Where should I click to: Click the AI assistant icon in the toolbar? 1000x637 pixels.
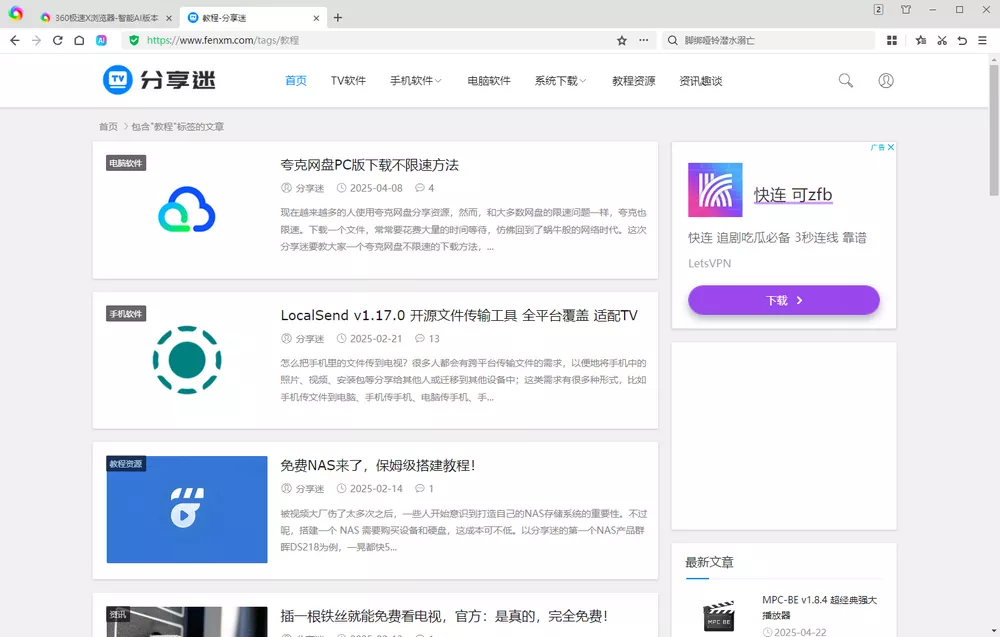[x=101, y=41]
